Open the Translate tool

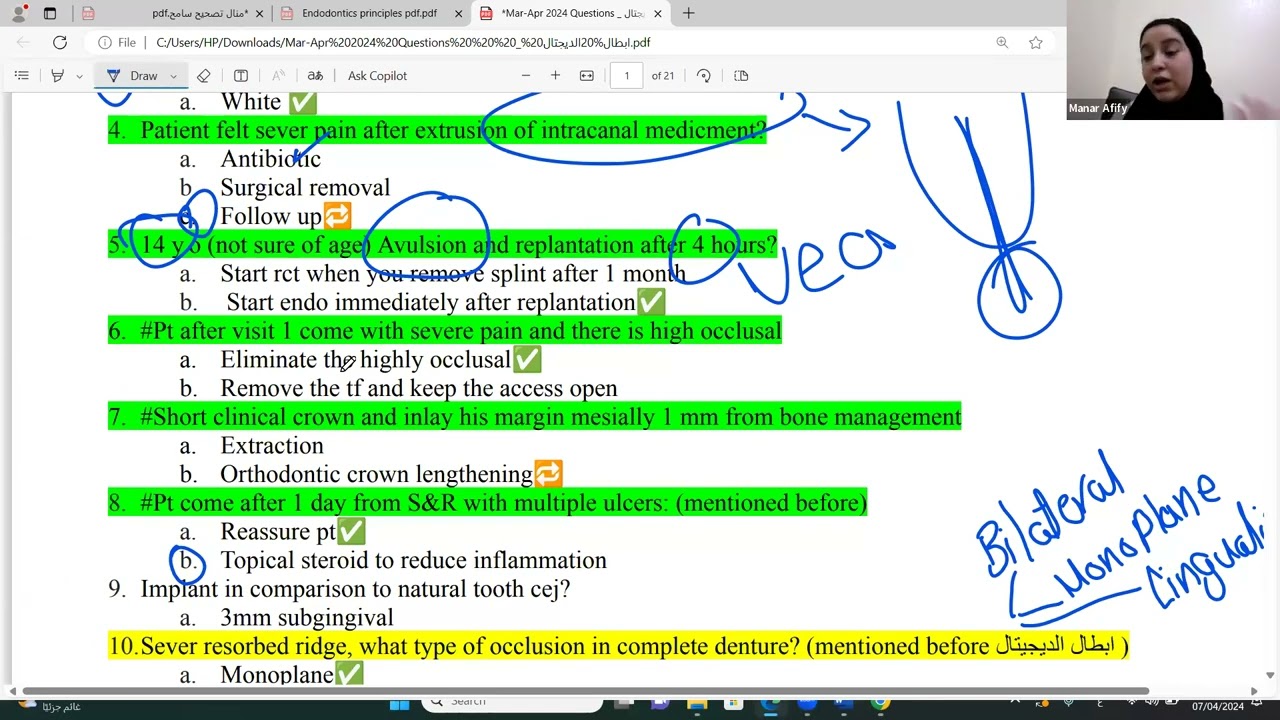coord(315,76)
